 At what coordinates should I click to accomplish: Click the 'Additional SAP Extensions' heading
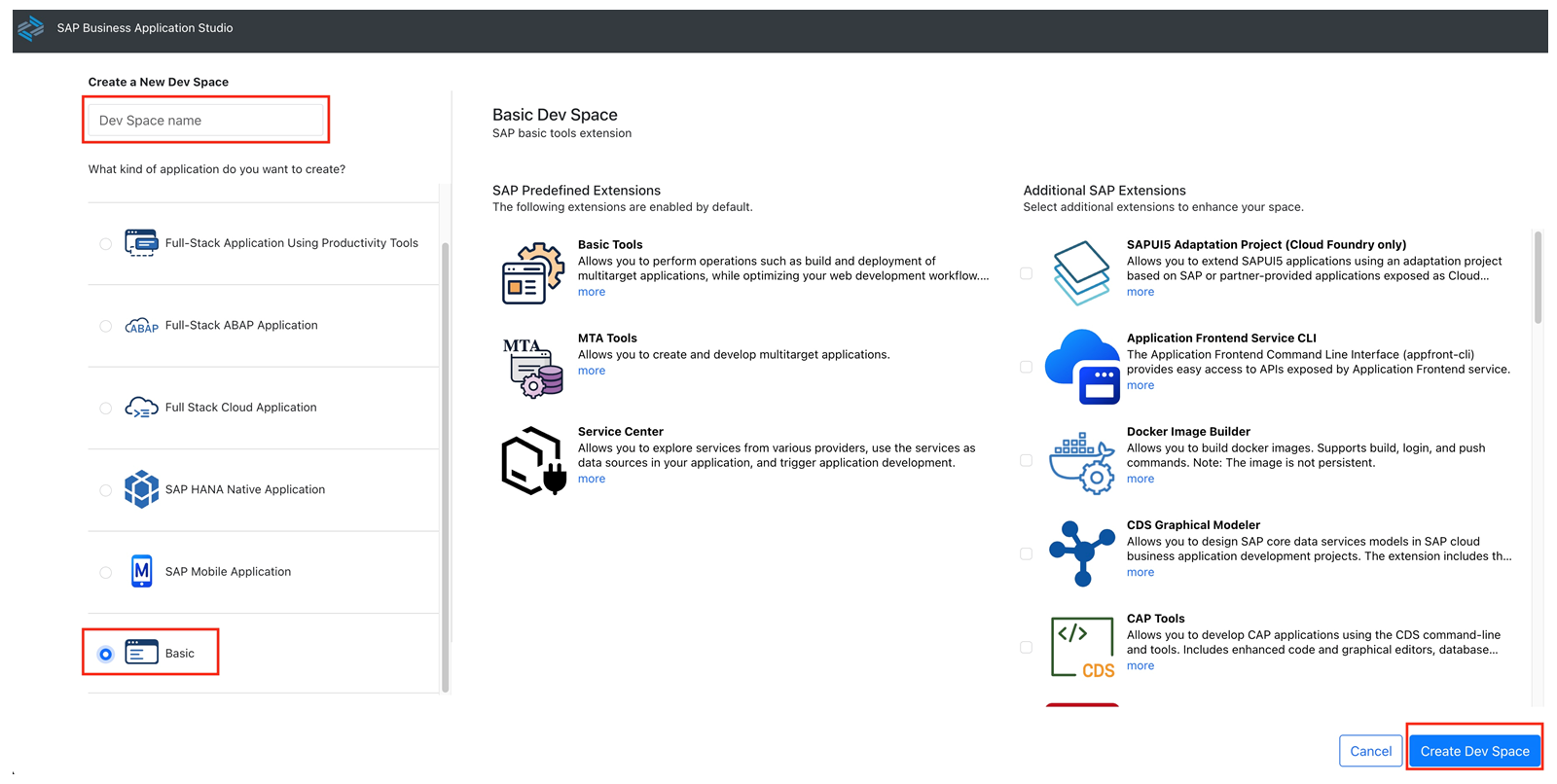tap(1104, 191)
